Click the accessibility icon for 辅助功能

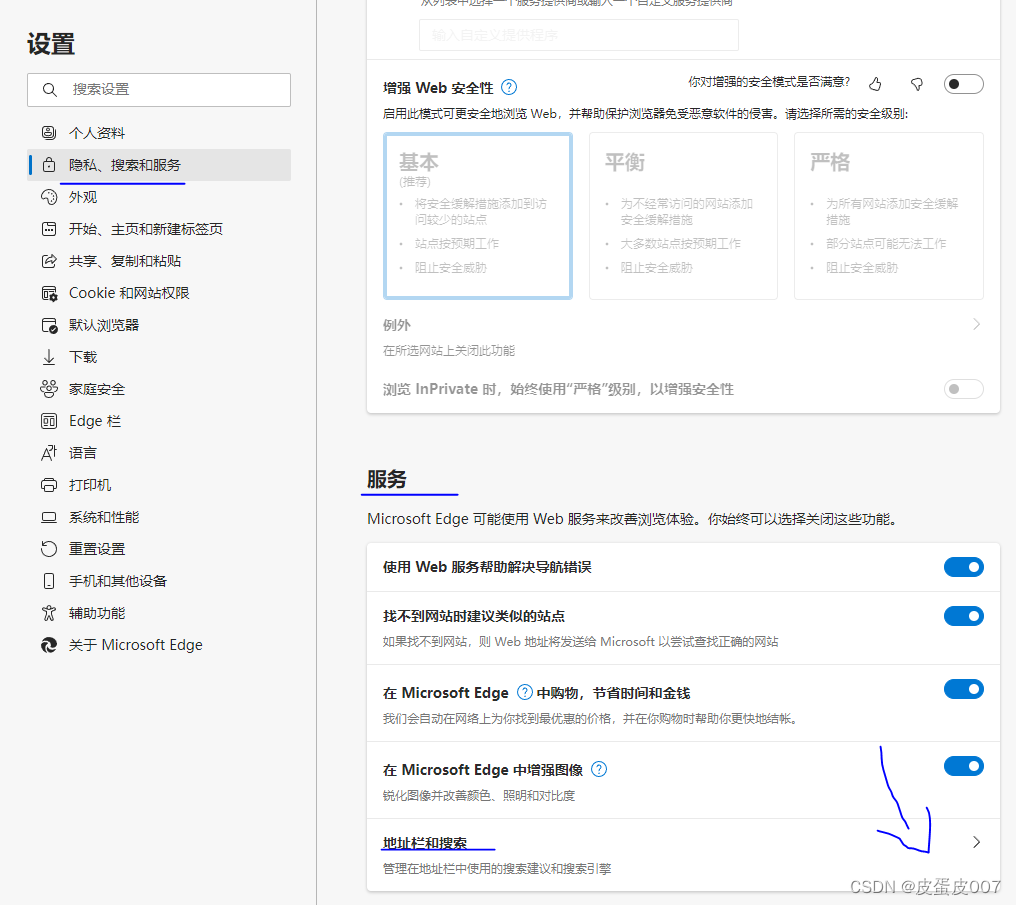(49, 613)
